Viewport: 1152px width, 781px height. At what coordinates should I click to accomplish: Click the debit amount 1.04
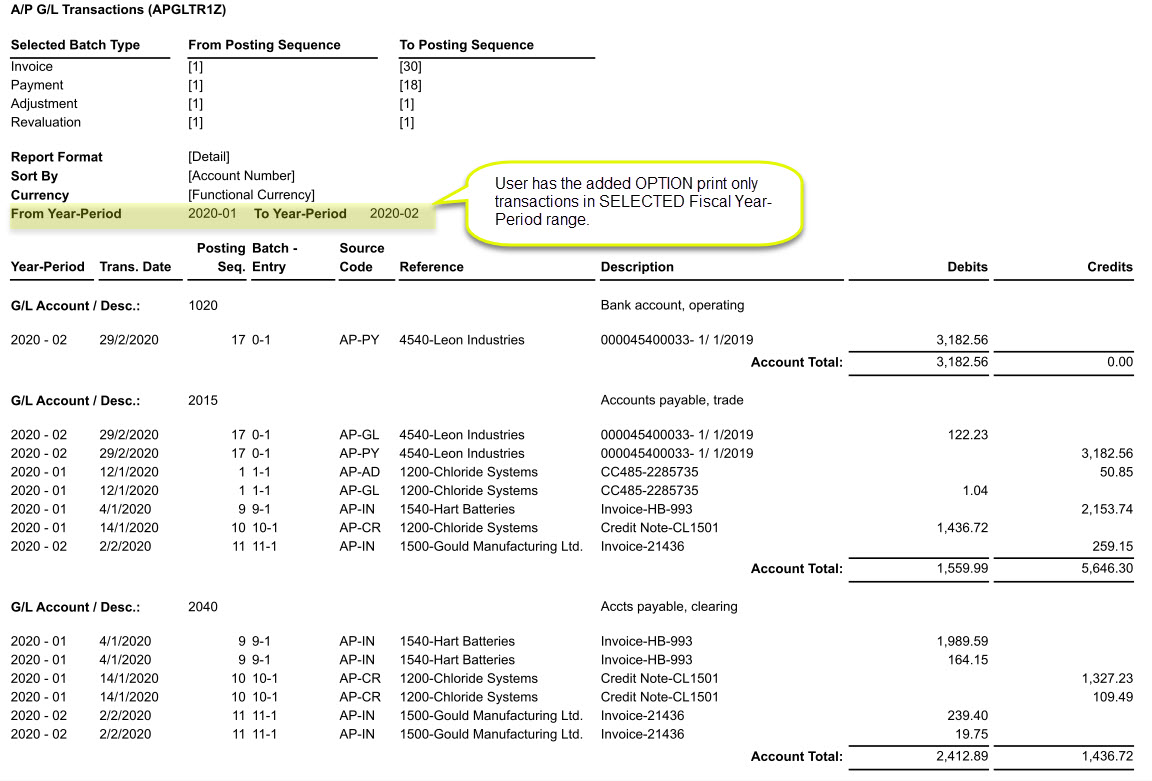(x=975, y=490)
